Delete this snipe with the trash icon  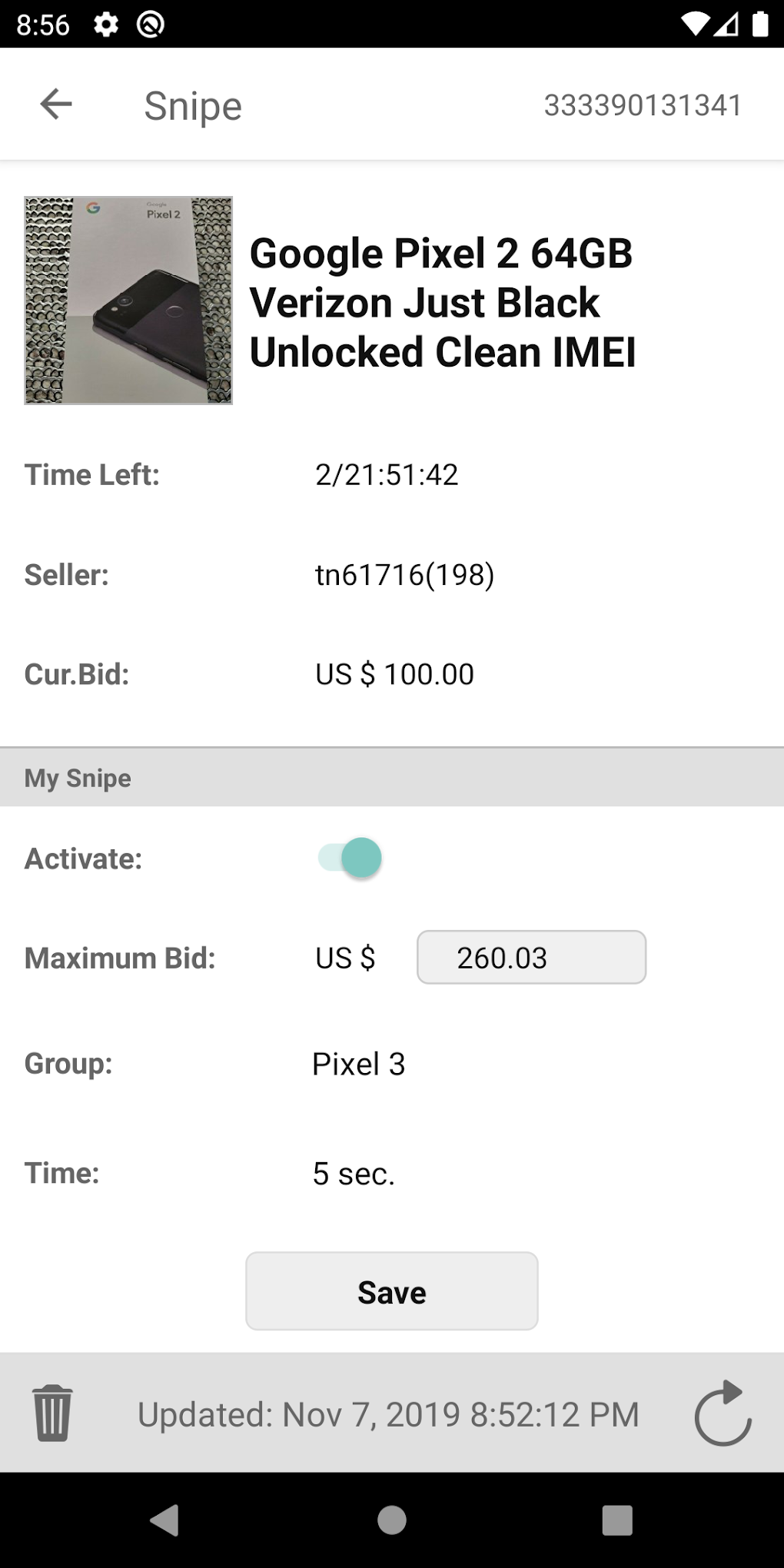pyautogui.click(x=52, y=1413)
